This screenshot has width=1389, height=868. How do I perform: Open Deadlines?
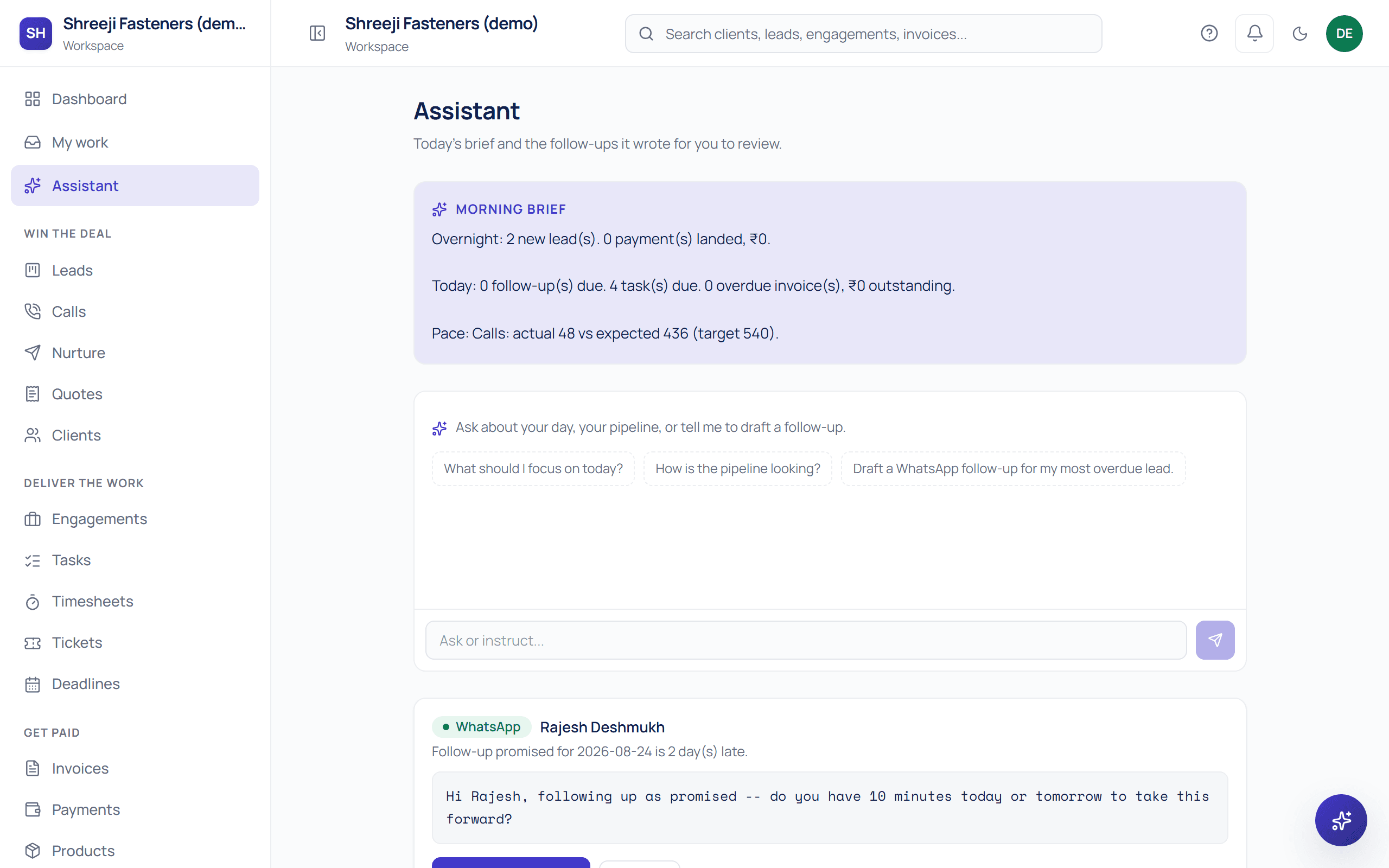point(135,684)
